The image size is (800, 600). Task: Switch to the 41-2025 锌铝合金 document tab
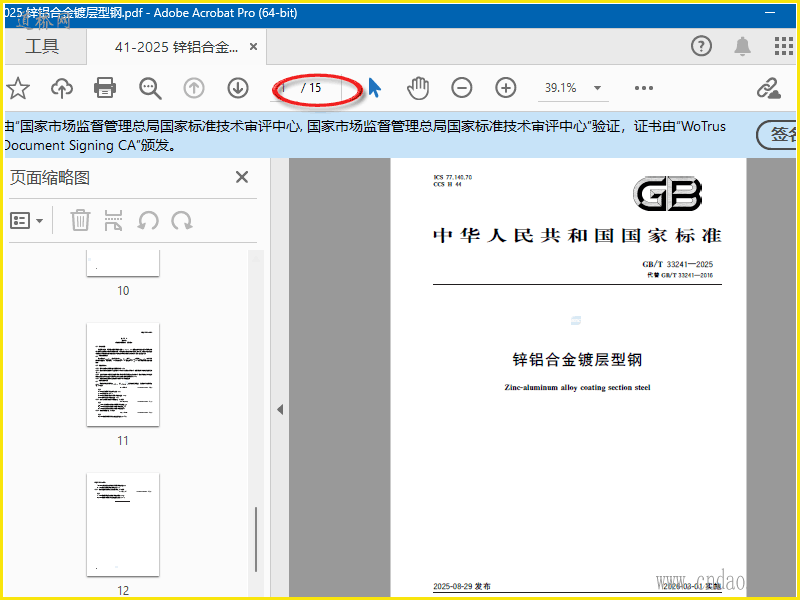click(176, 47)
